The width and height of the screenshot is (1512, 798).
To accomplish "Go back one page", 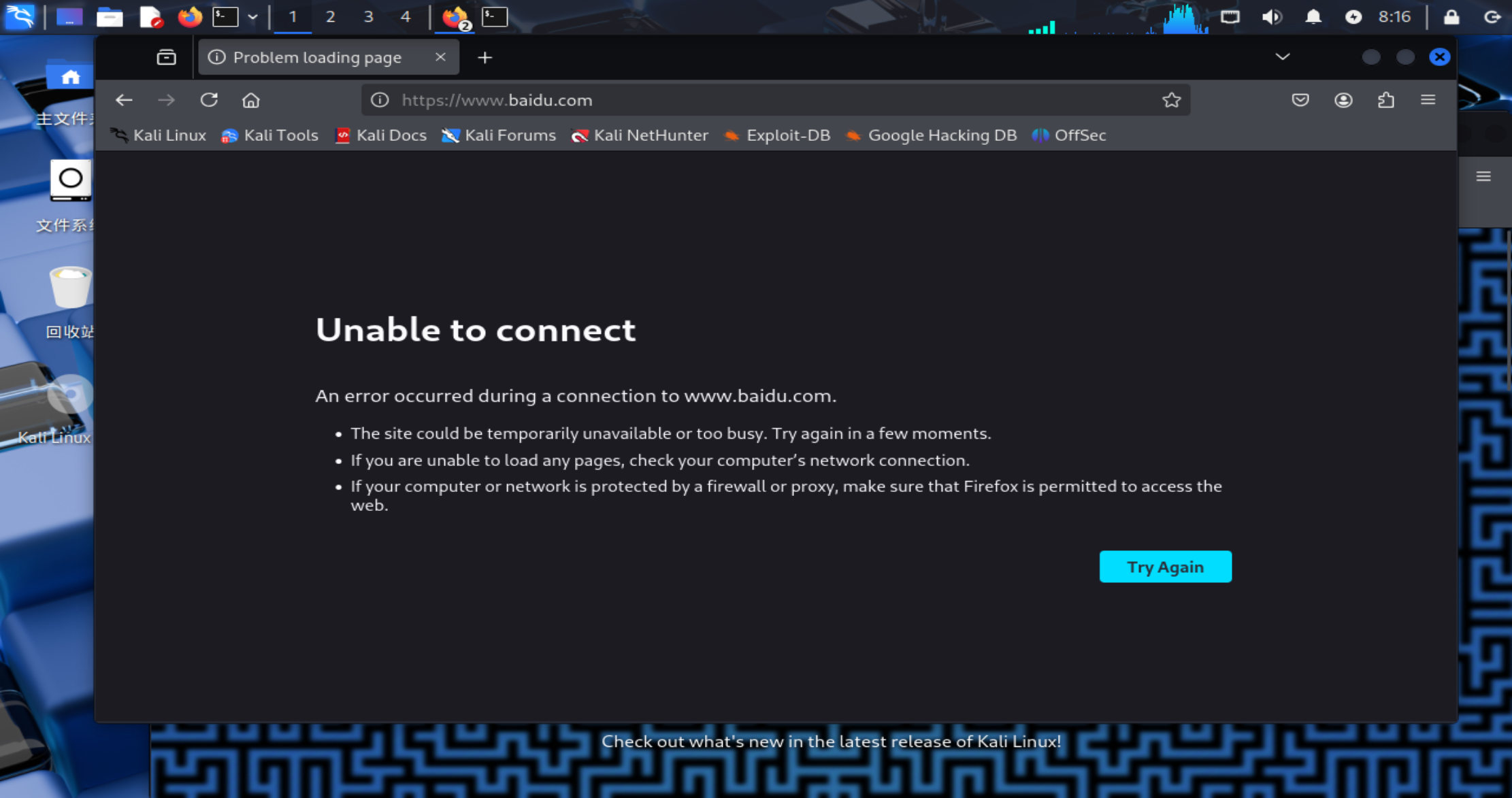I will click(x=124, y=100).
